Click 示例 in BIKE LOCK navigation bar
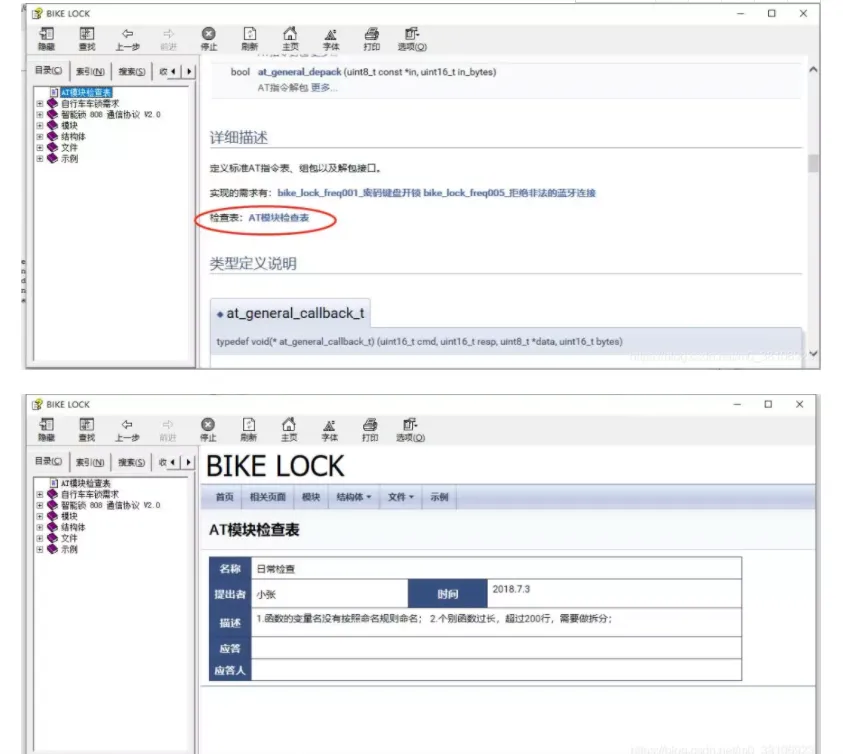The image size is (843, 754). pyautogui.click(x=439, y=497)
